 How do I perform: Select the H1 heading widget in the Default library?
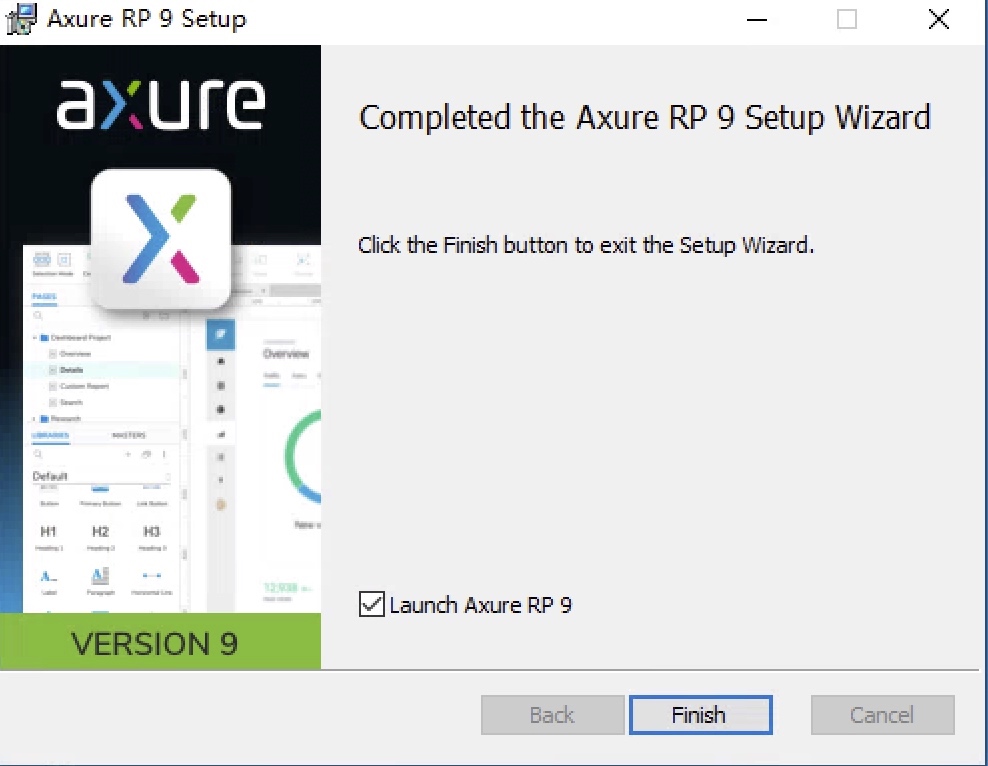47,530
